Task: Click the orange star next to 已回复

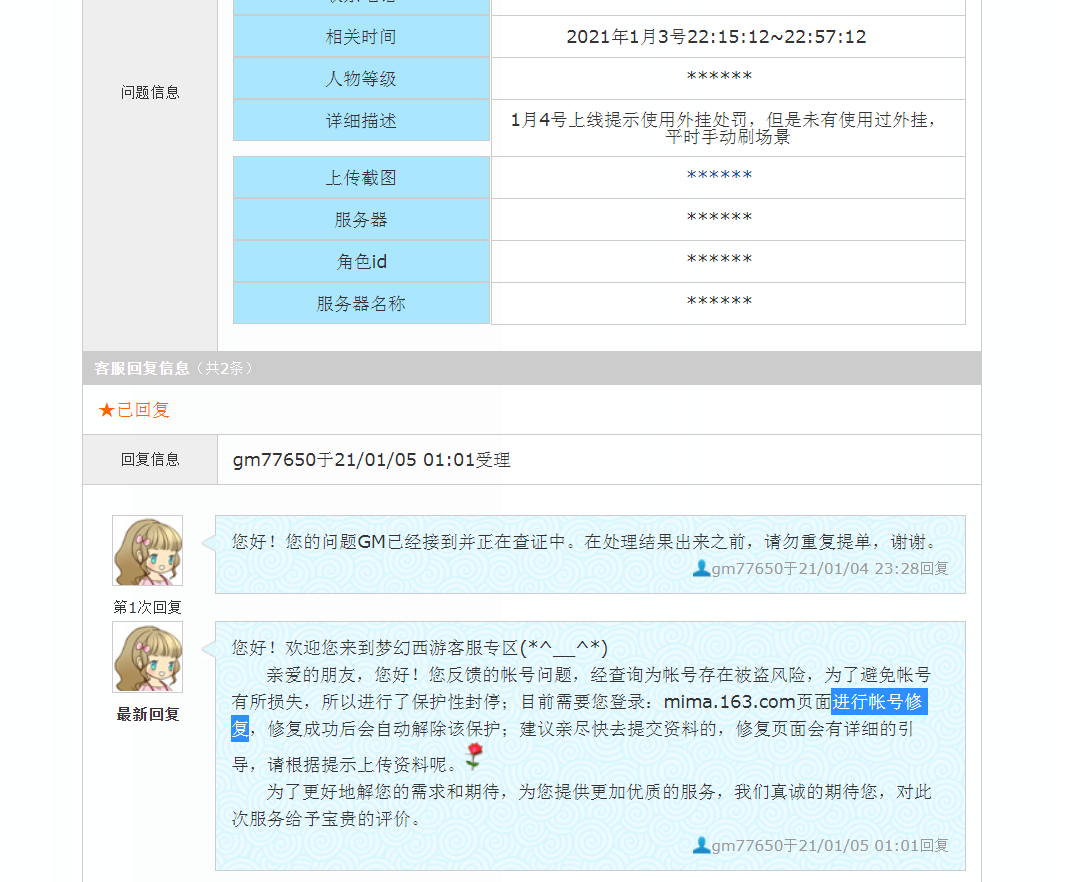Action: 106,410
